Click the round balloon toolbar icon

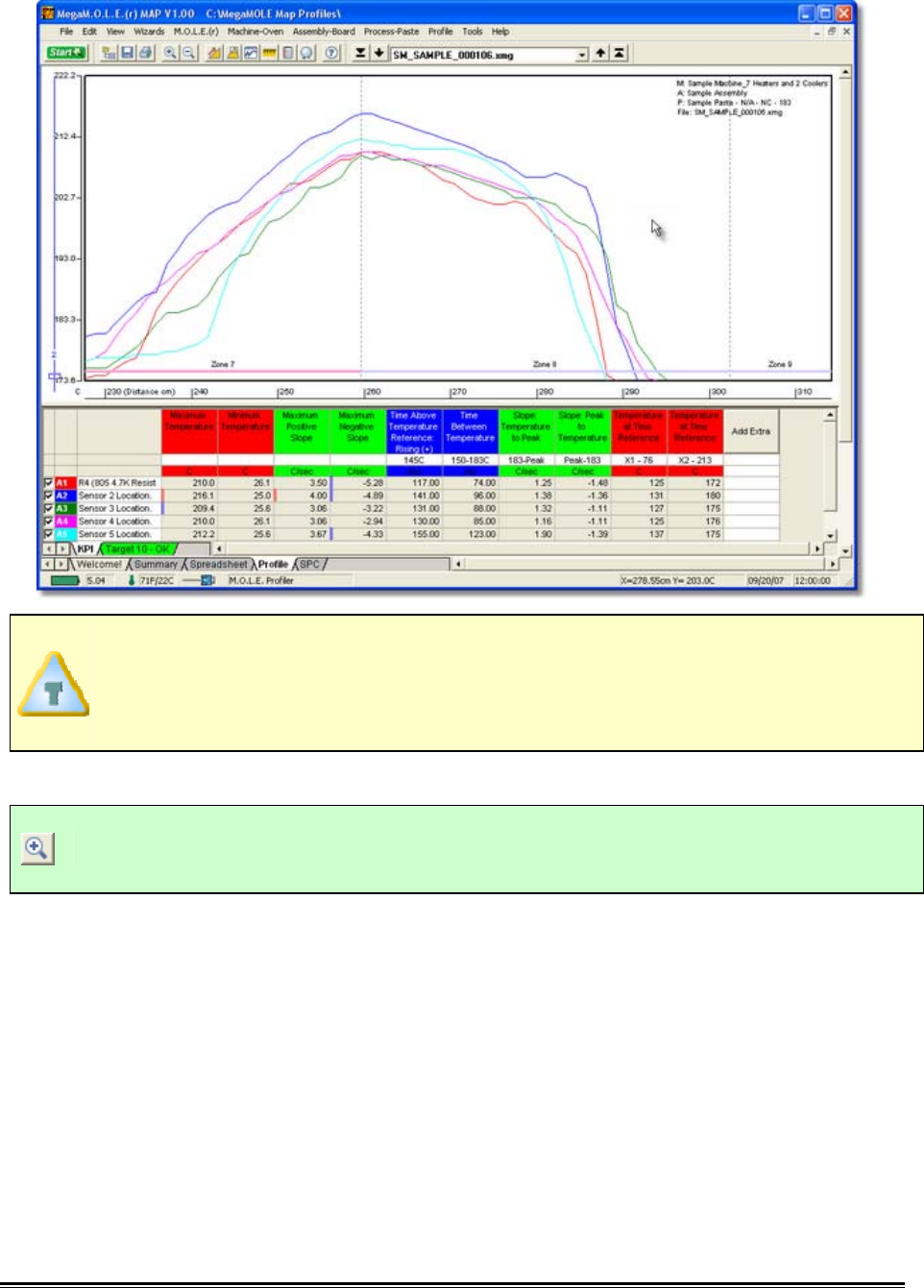click(306, 53)
